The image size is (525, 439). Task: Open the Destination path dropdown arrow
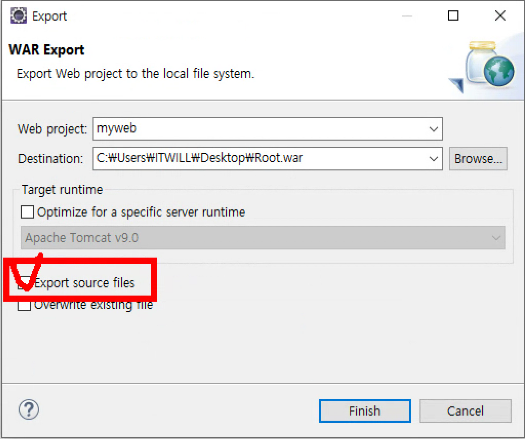click(x=434, y=158)
